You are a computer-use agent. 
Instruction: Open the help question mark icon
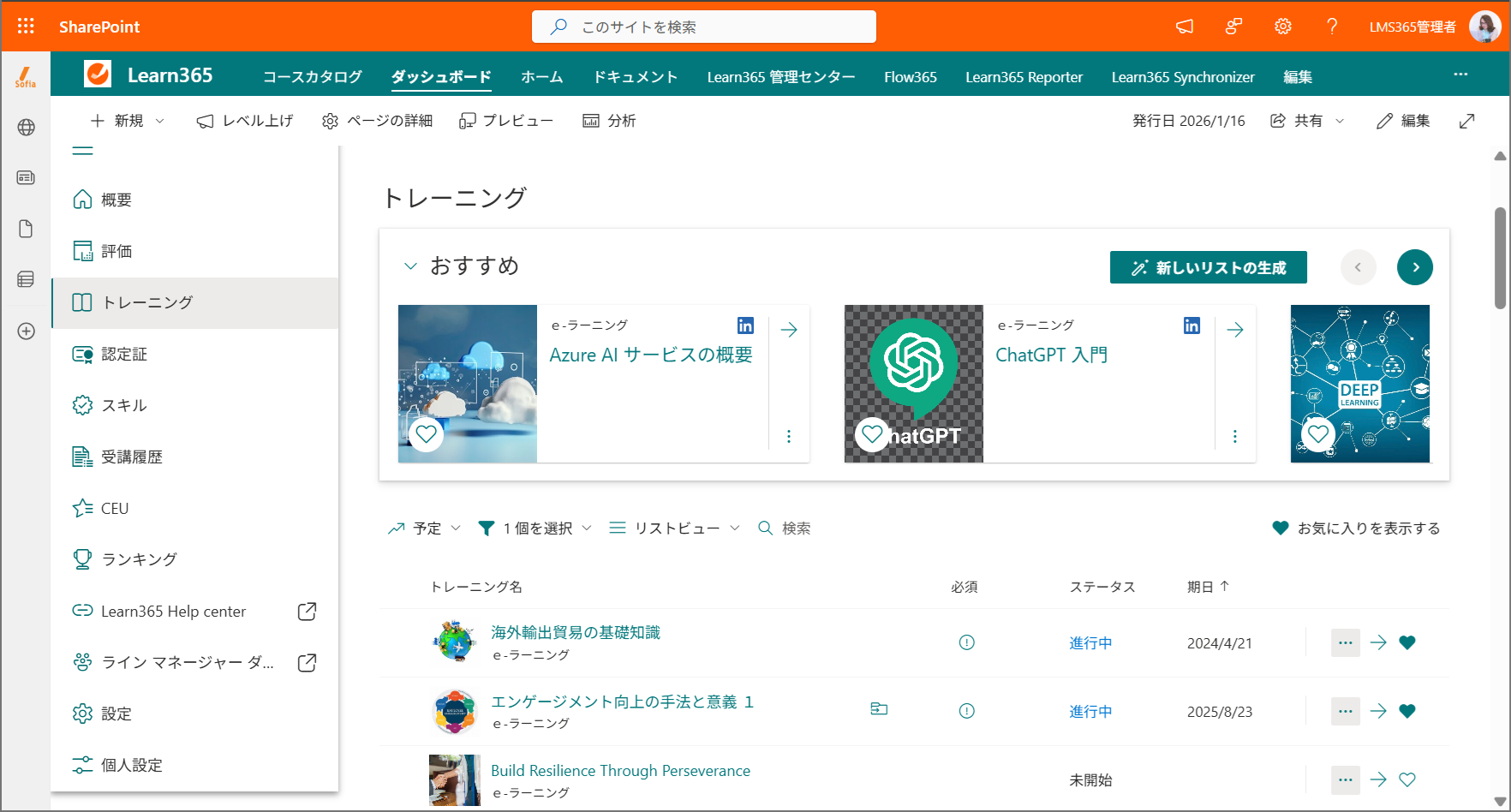click(x=1332, y=27)
